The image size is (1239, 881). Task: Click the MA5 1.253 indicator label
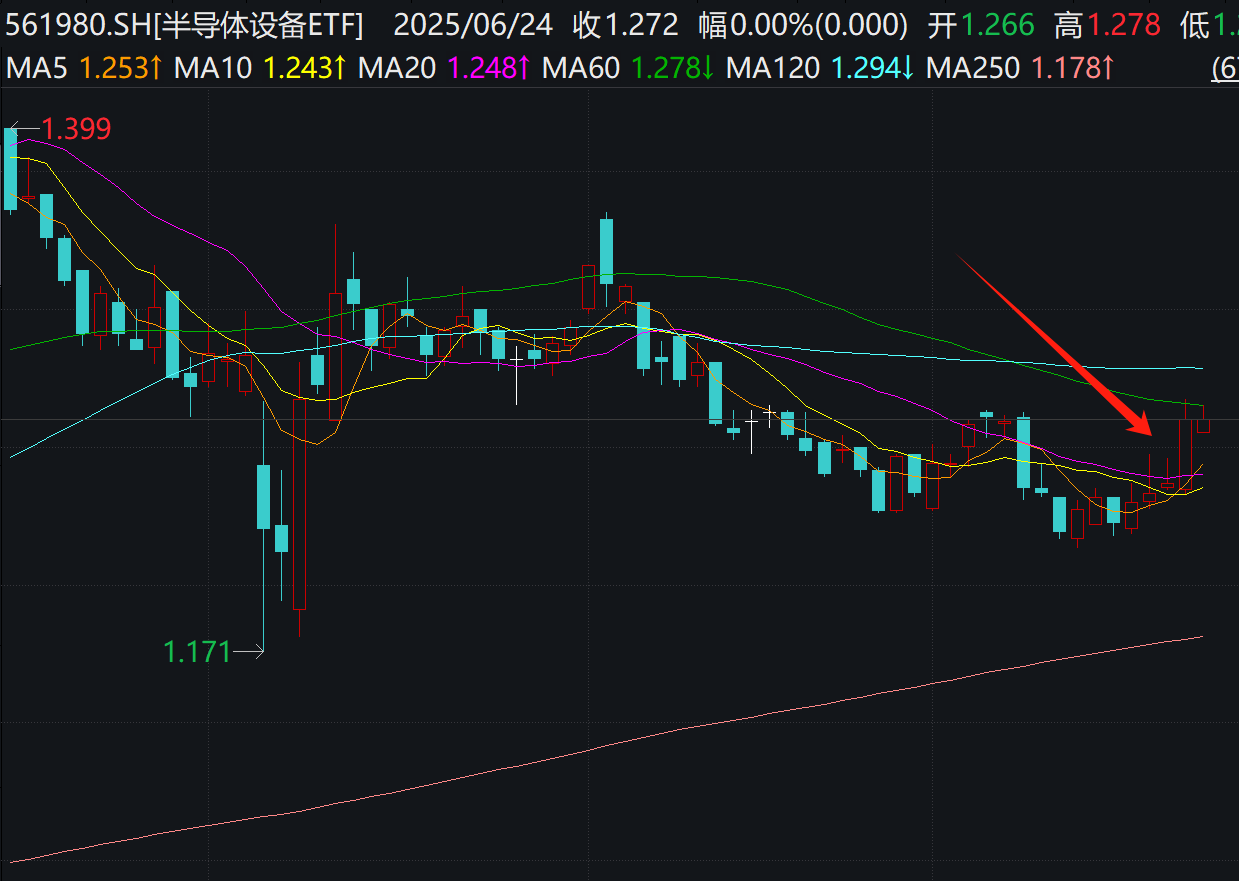(x=84, y=68)
